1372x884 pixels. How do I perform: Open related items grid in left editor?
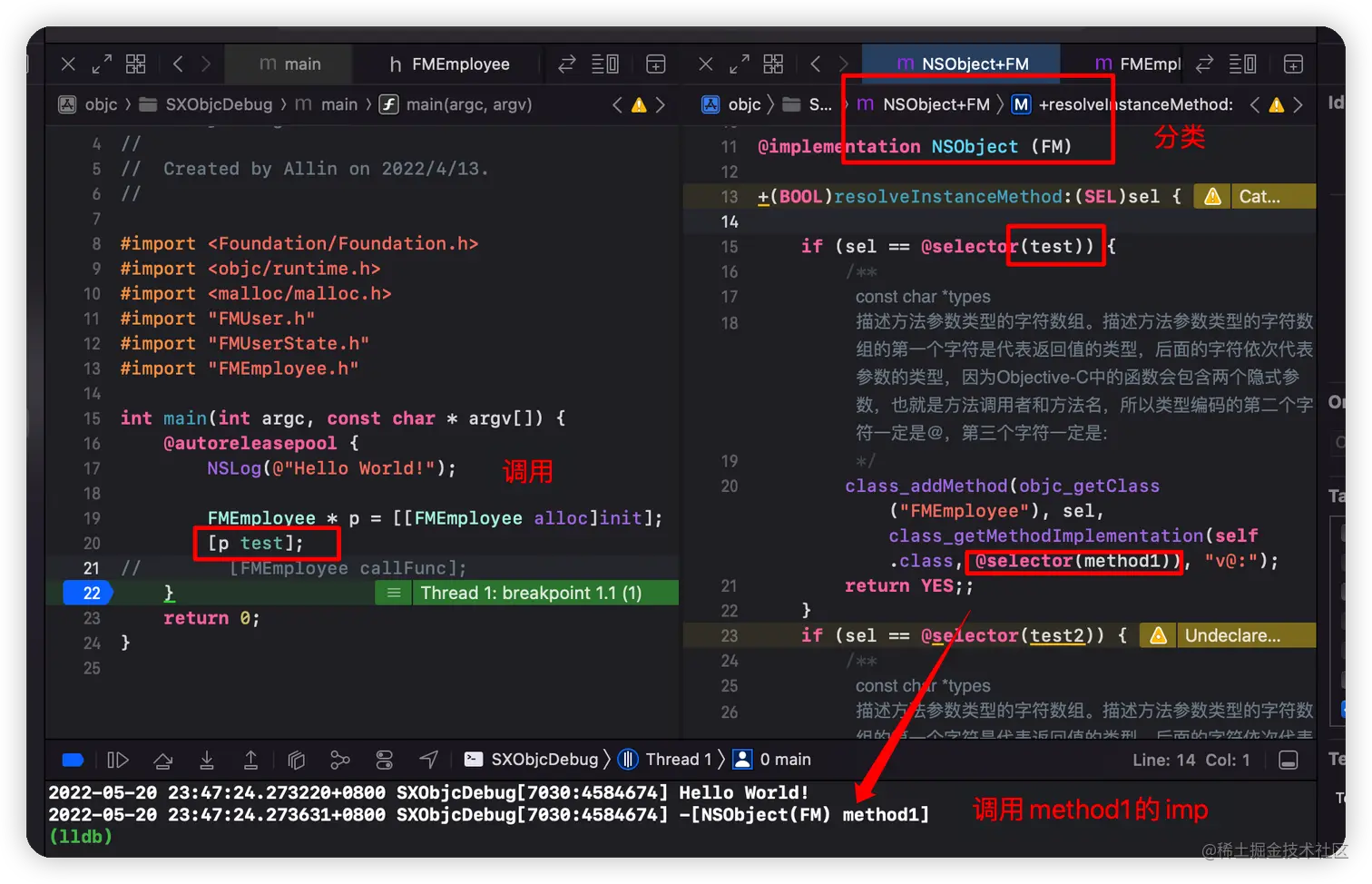[x=136, y=64]
